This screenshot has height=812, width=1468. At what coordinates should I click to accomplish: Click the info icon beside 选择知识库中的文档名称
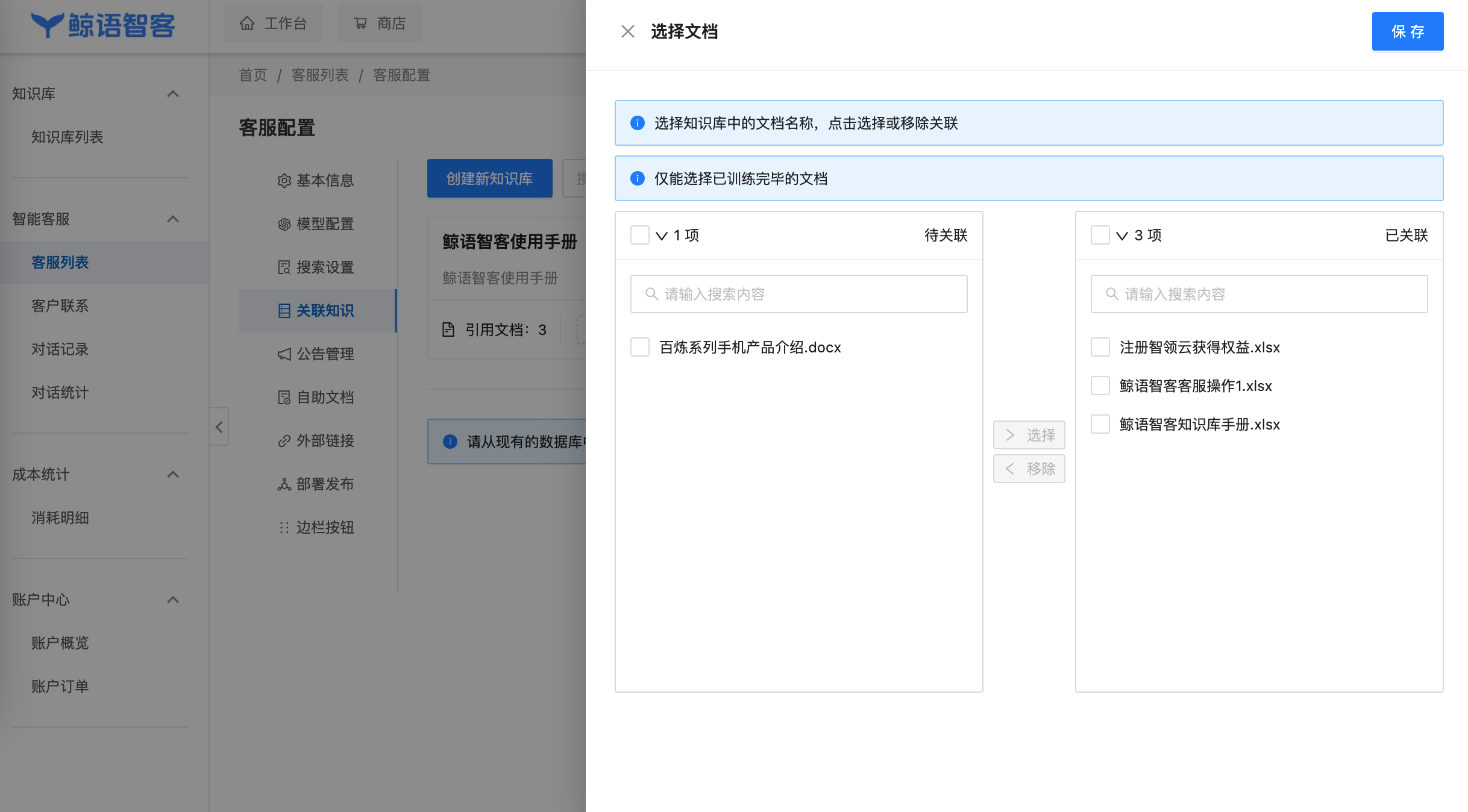[637, 123]
